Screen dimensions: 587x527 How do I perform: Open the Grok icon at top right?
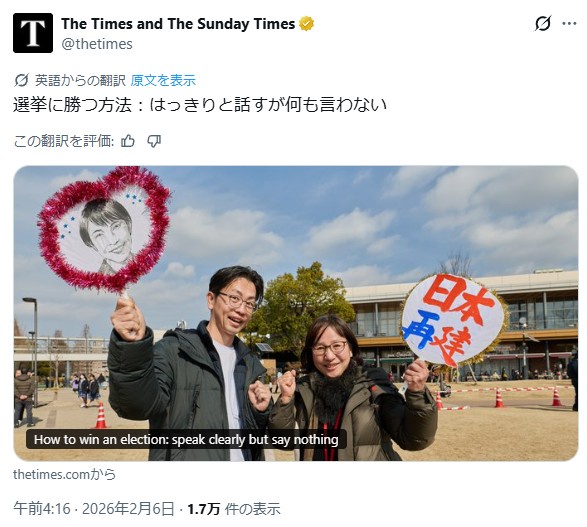pyautogui.click(x=543, y=24)
